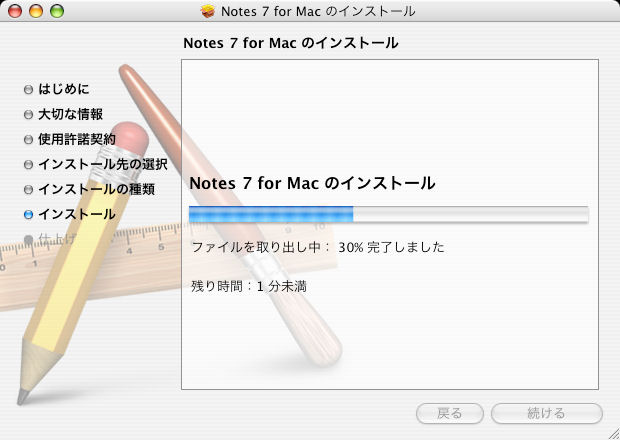Select the 大切な情報 step
This screenshot has height=440, width=620.
point(70,114)
